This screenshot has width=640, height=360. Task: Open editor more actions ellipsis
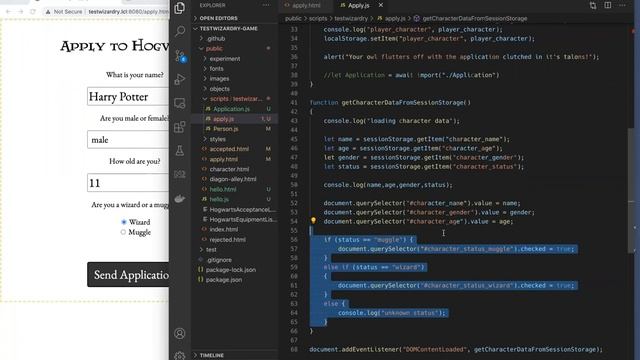pyautogui.click(x=622, y=5)
